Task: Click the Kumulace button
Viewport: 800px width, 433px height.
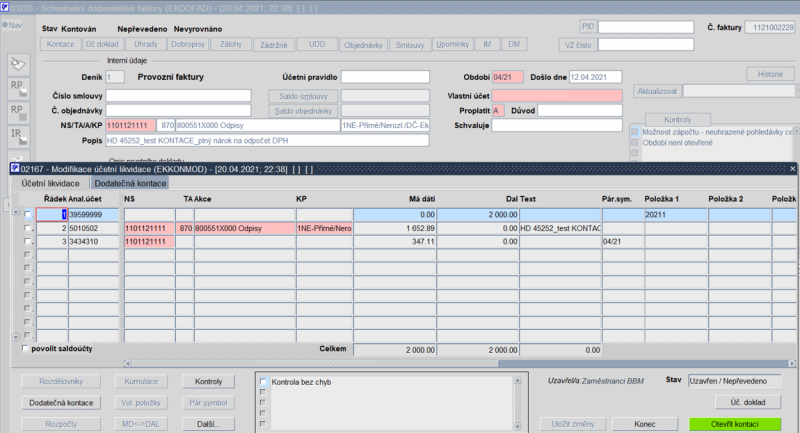Action: pos(141,381)
